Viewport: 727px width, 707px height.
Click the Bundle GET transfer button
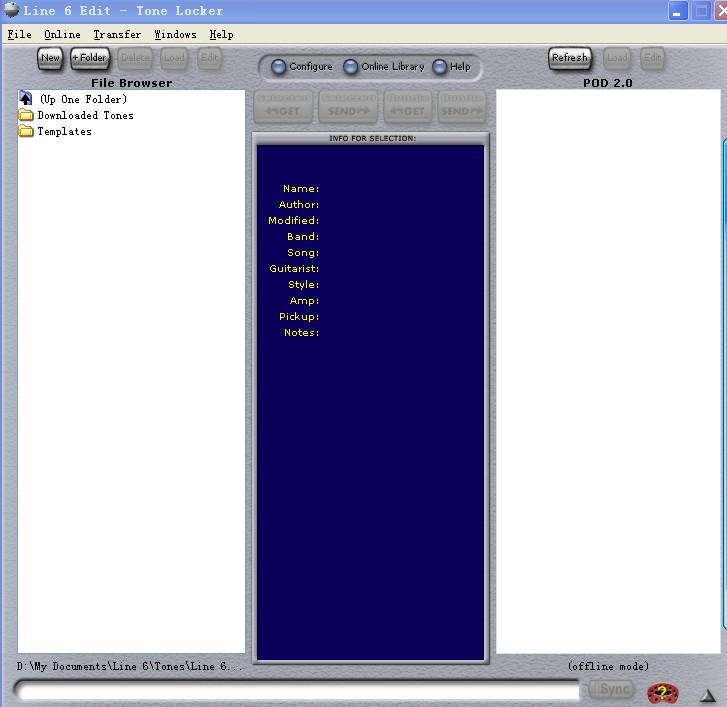point(408,106)
